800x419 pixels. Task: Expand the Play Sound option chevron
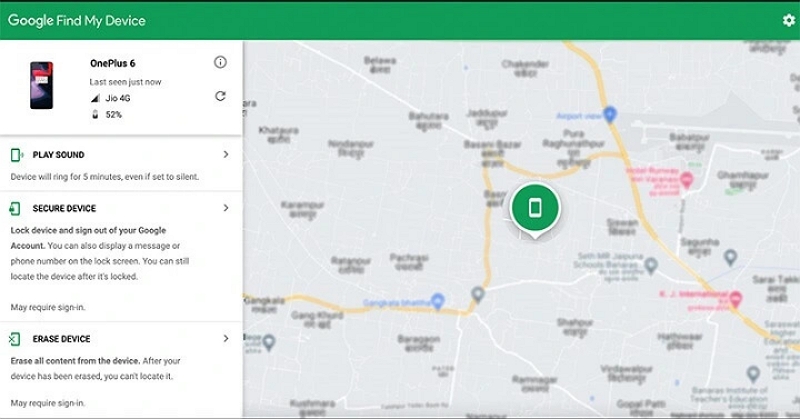click(226, 155)
